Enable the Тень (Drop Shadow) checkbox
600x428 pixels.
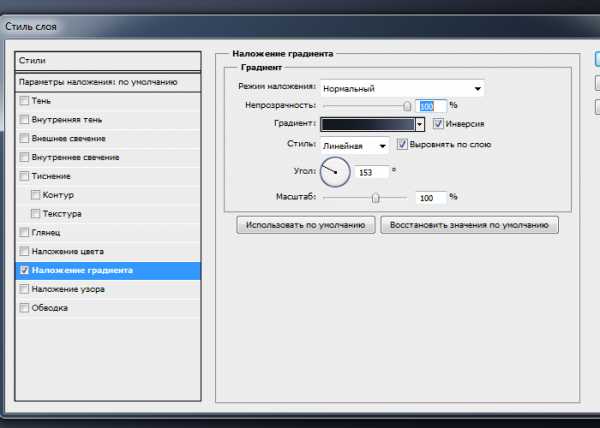tap(24, 101)
